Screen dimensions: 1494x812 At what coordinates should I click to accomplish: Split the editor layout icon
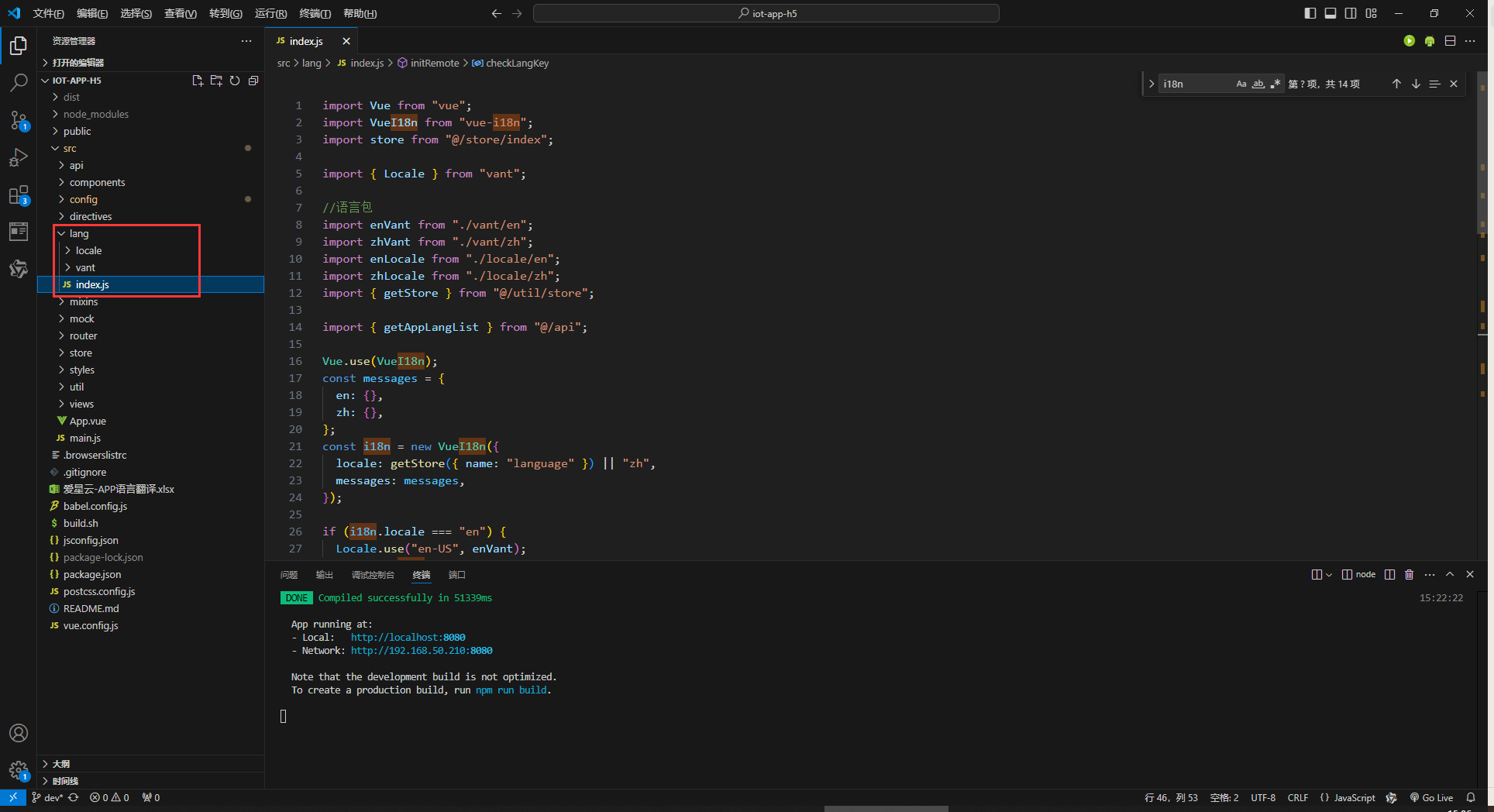tap(1450, 41)
